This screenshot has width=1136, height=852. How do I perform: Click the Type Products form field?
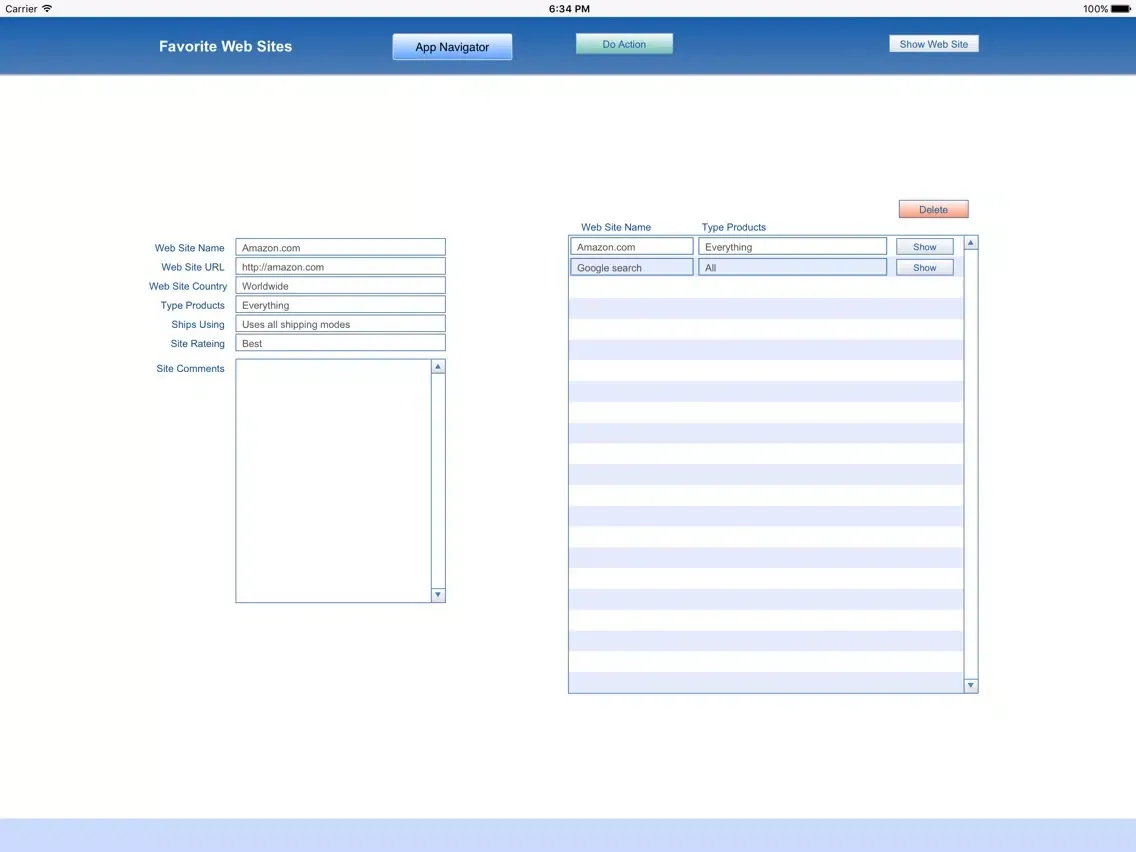(x=340, y=305)
